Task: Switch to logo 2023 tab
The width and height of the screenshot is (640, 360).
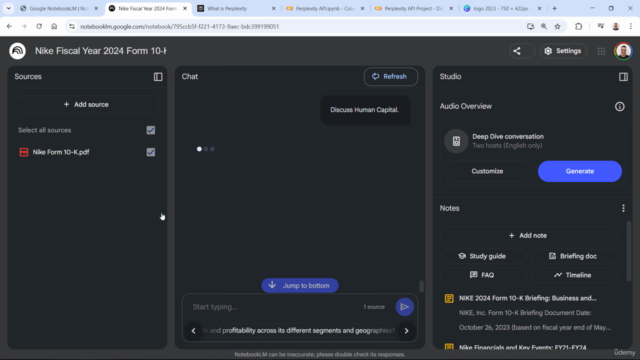Action: 501,9
